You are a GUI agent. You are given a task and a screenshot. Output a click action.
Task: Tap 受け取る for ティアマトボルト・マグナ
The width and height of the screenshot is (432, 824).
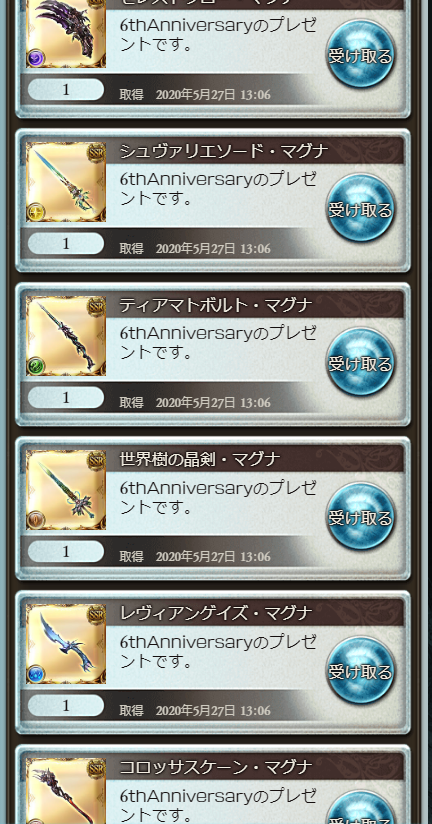point(361,362)
